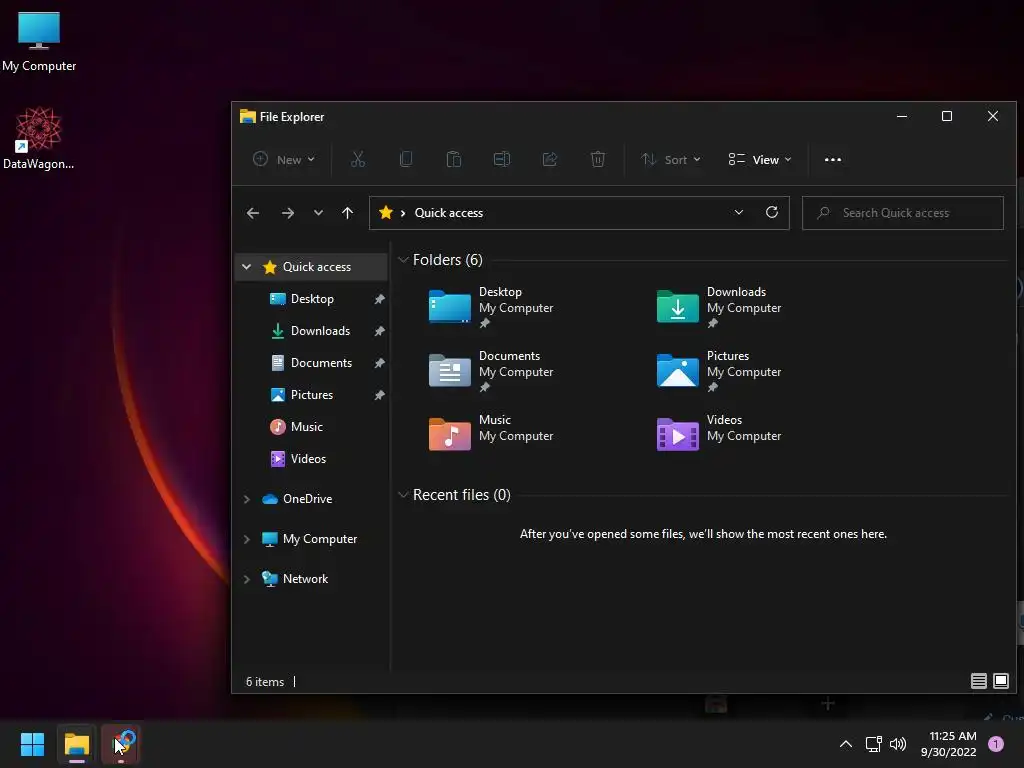Image resolution: width=1024 pixels, height=768 pixels.
Task: Open the Desktop folder tile in Folders list
Action: click(491, 307)
